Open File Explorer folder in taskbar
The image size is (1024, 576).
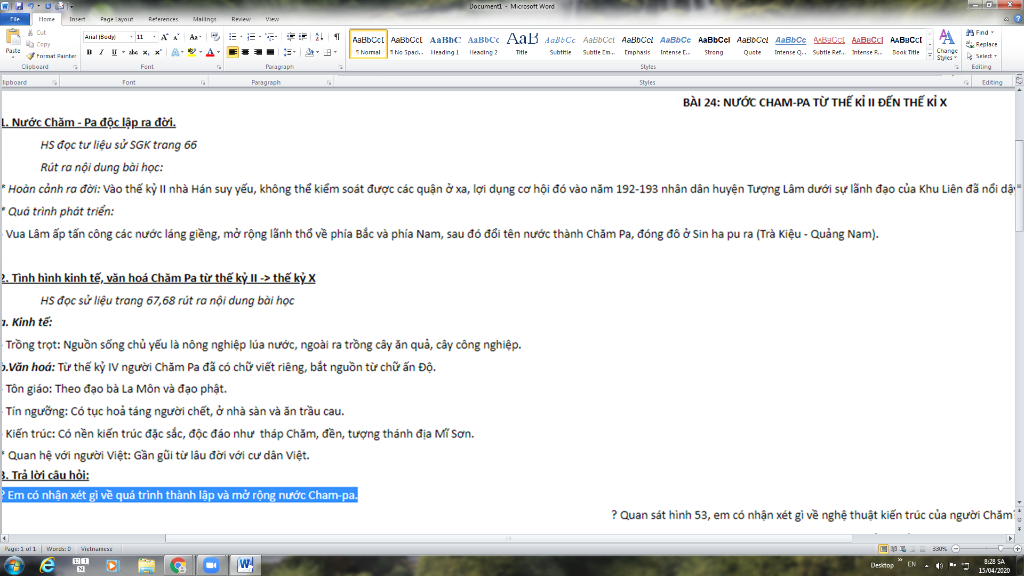pyautogui.click(x=146, y=566)
